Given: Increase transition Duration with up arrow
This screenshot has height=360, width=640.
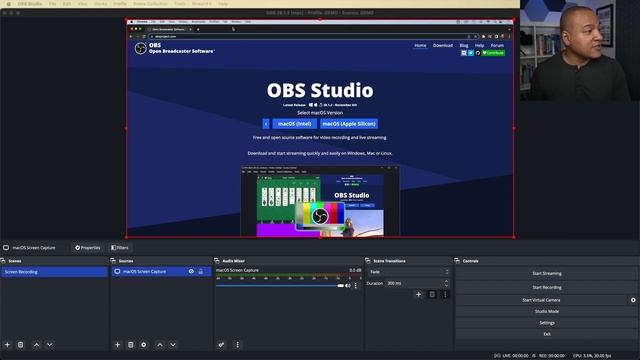Looking at the screenshot, I should [x=446, y=281].
